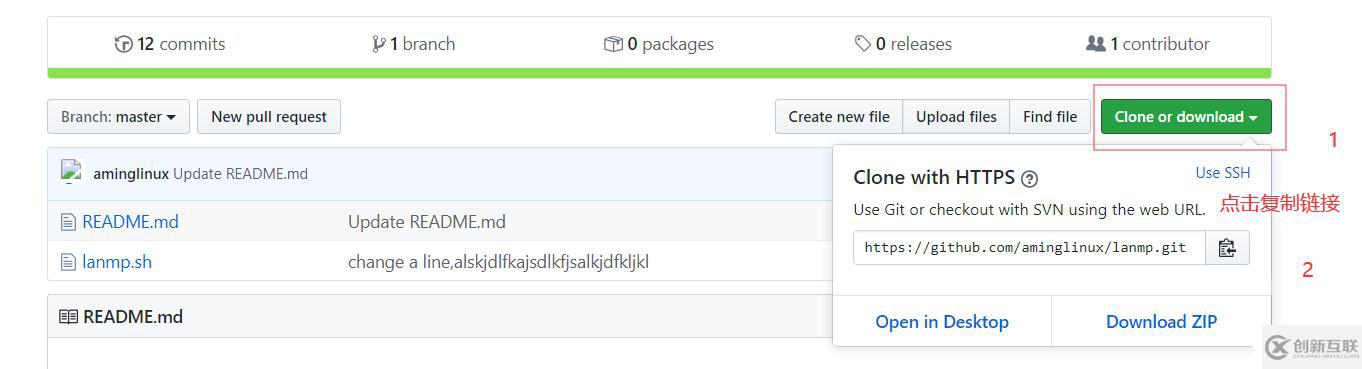The height and width of the screenshot is (369, 1362).
Task: Switch to Use SSH link
Action: coord(1223,173)
